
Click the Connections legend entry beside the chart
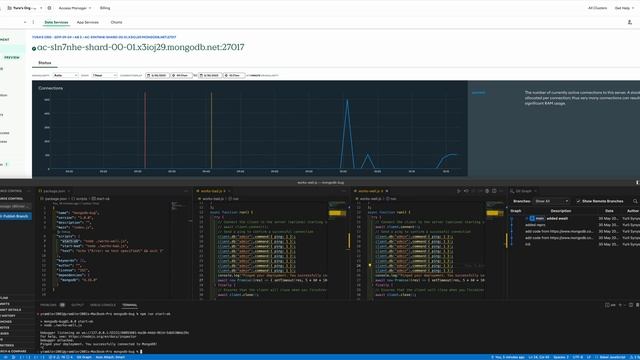tap(478, 93)
